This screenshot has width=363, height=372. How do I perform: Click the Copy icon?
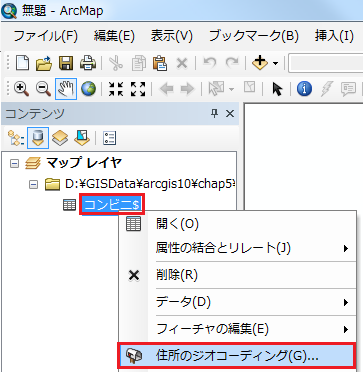(x=139, y=62)
